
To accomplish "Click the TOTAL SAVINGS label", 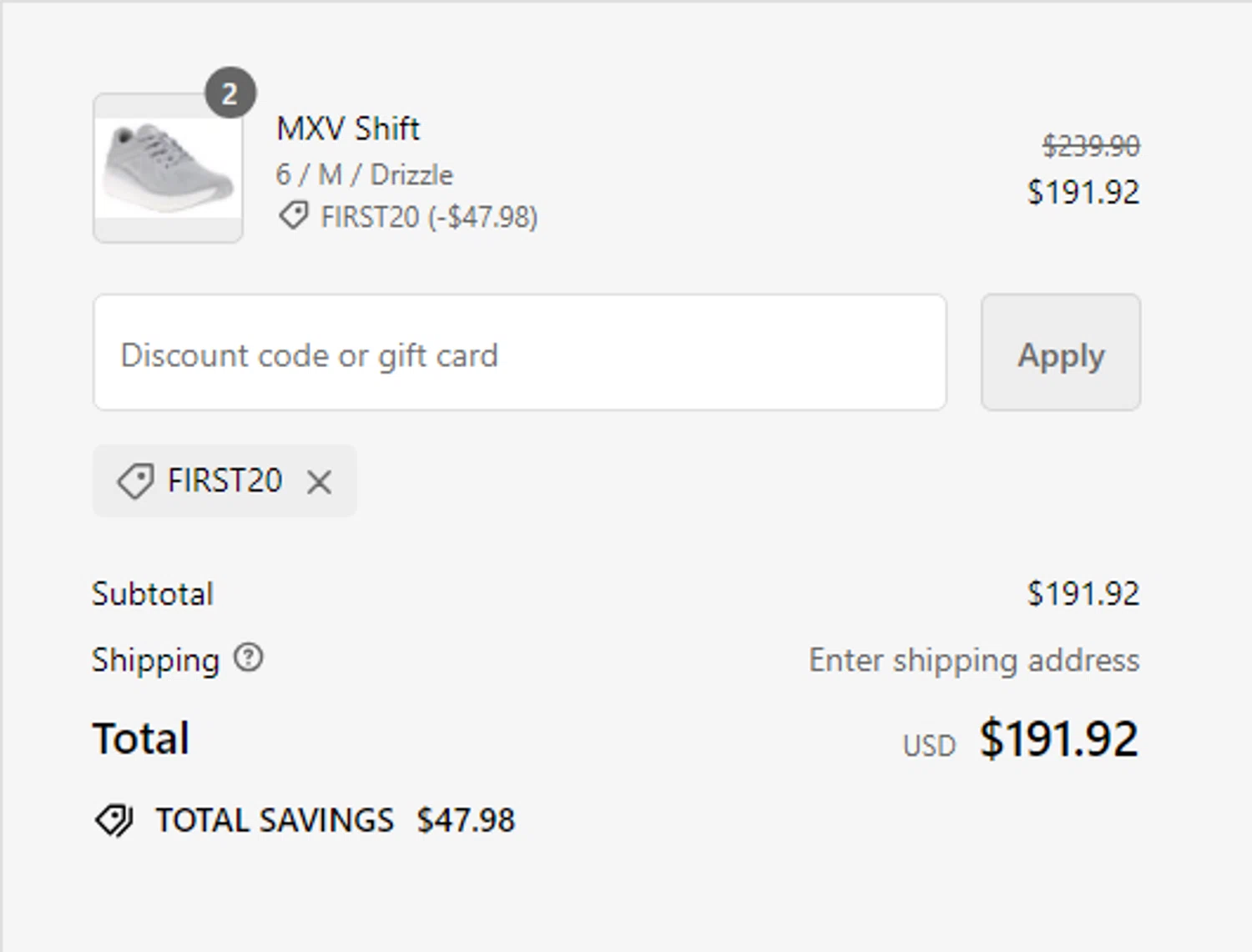I will click(275, 820).
